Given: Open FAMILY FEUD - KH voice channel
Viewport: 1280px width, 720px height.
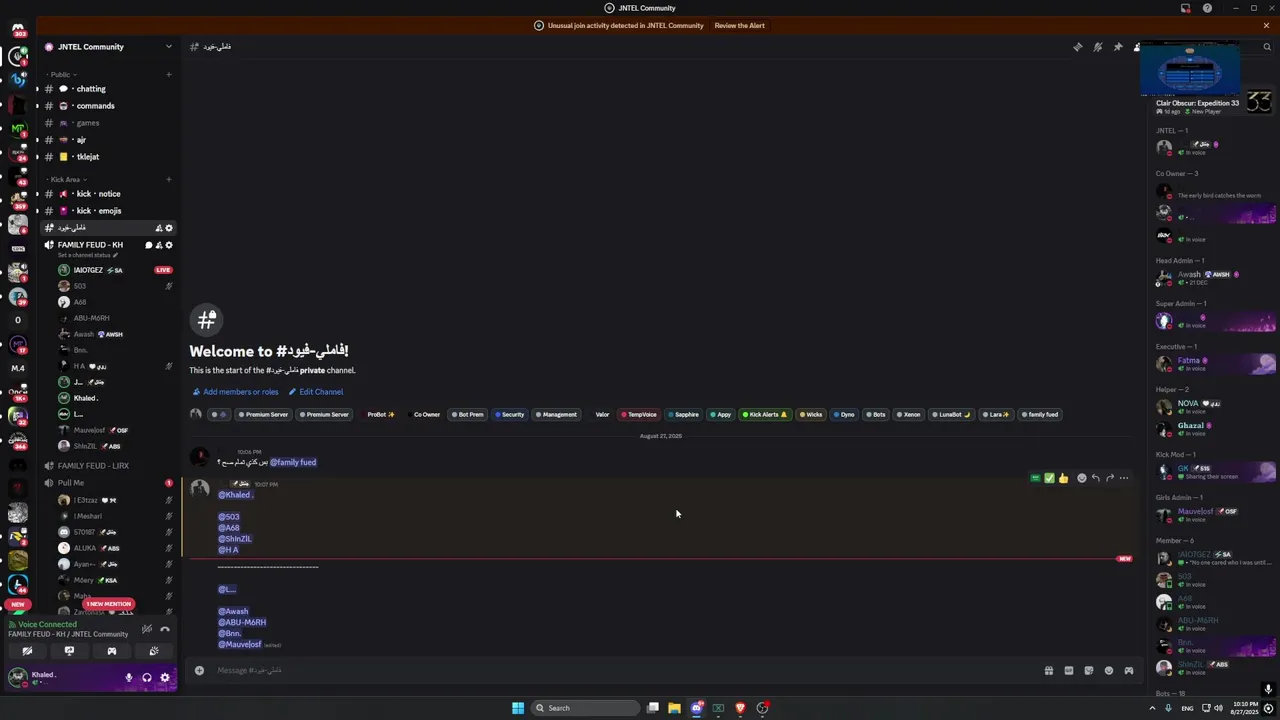Looking at the screenshot, I should (x=92, y=245).
